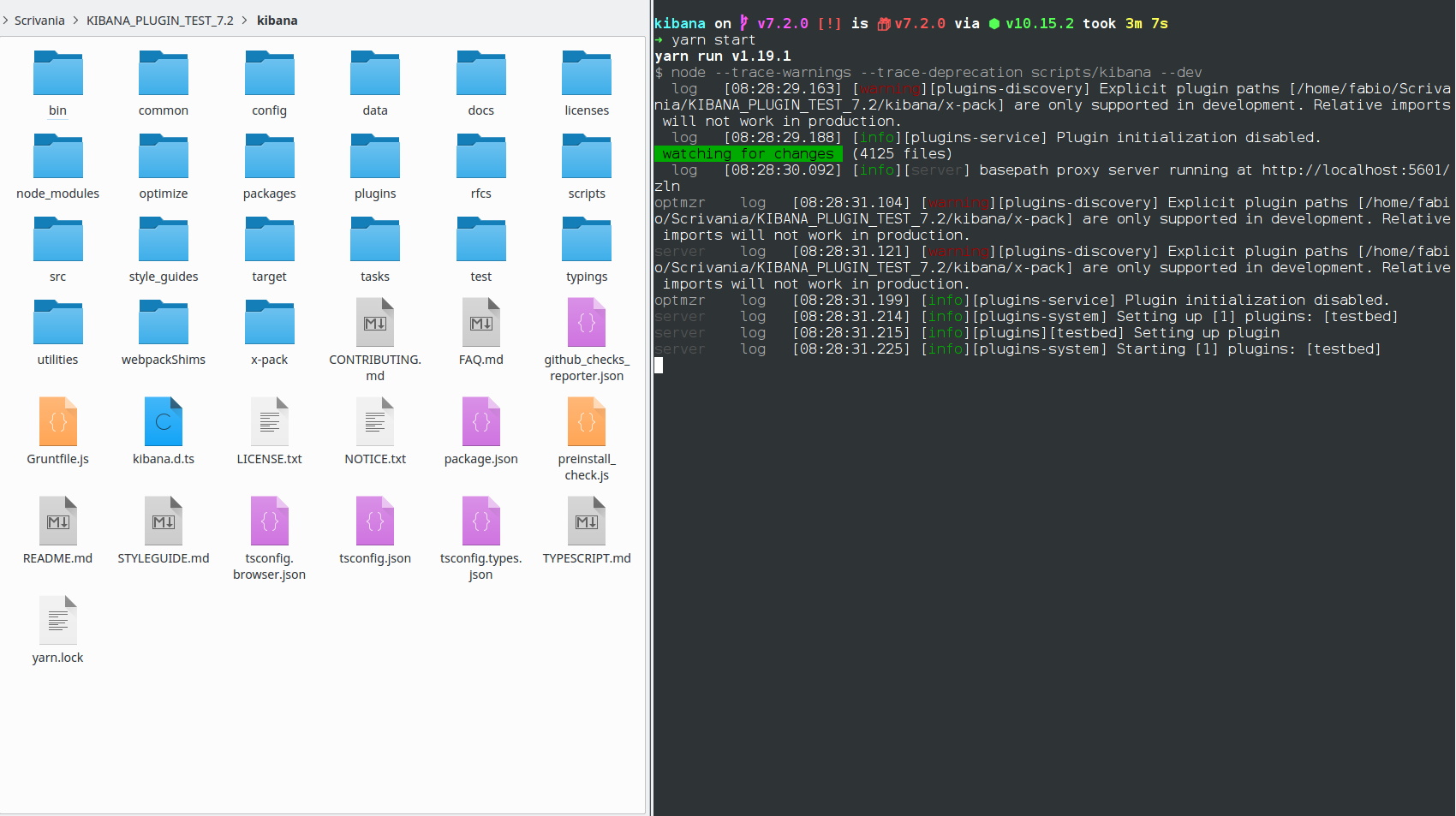
Task: Select the NOTICE.txt file icon
Action: coord(375,421)
